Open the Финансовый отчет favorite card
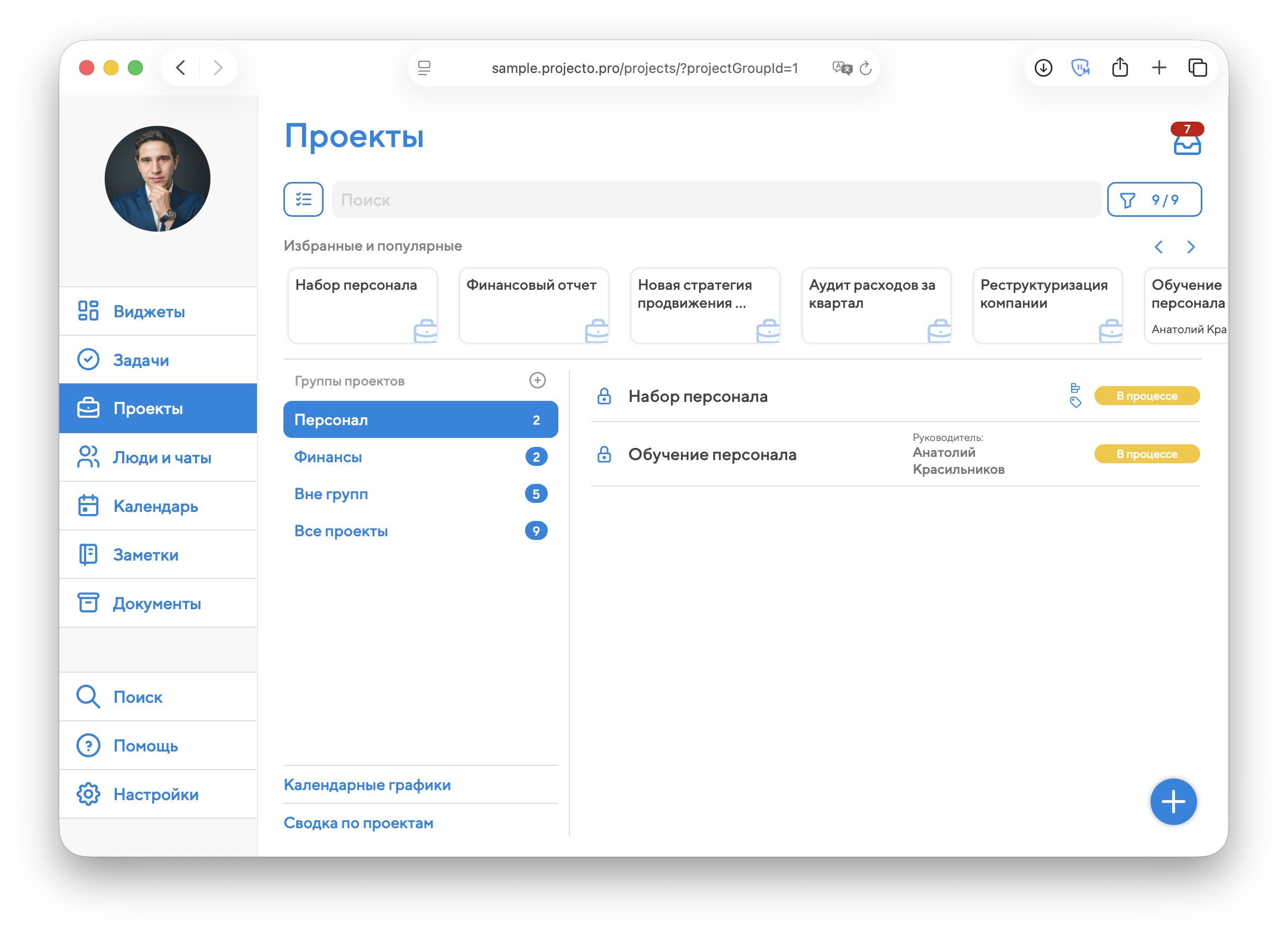Screen dimensions: 1288x935 pyautogui.click(x=533, y=305)
